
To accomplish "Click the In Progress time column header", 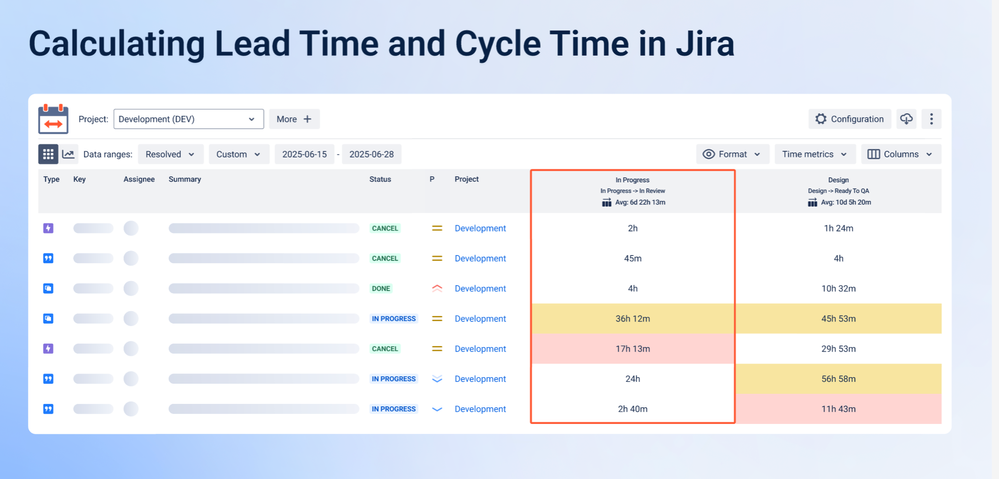I will tap(633, 191).
